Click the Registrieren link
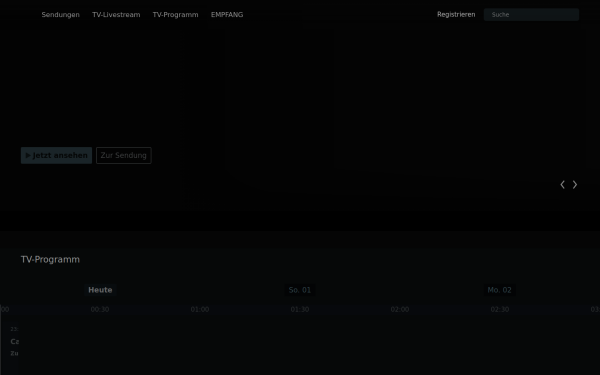This screenshot has height=375, width=600. (456, 15)
